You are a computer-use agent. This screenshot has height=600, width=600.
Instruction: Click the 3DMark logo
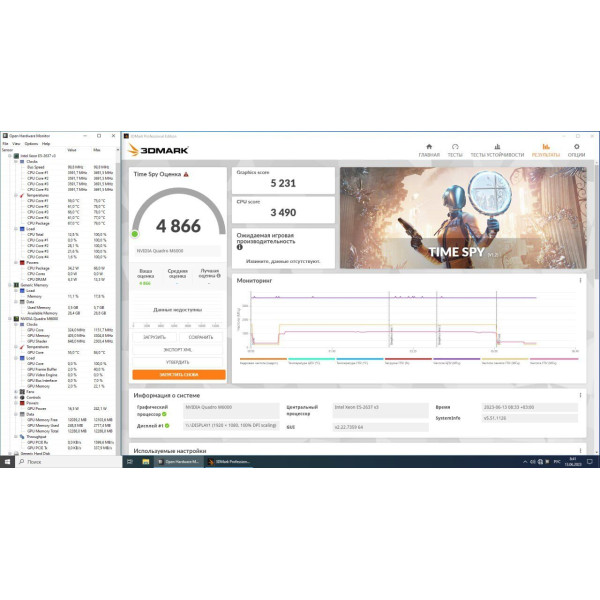coord(158,150)
